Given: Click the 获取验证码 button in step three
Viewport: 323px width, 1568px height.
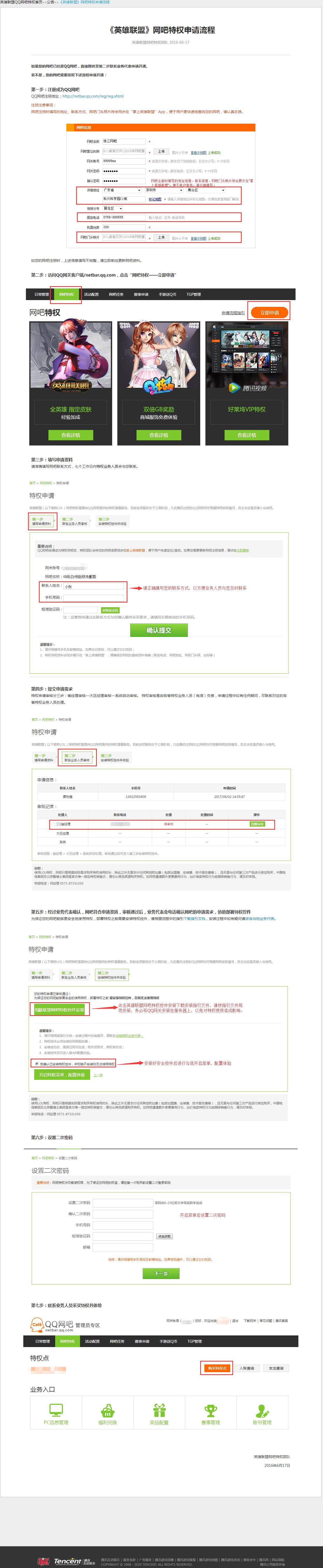Looking at the screenshot, I should tap(110, 610).
